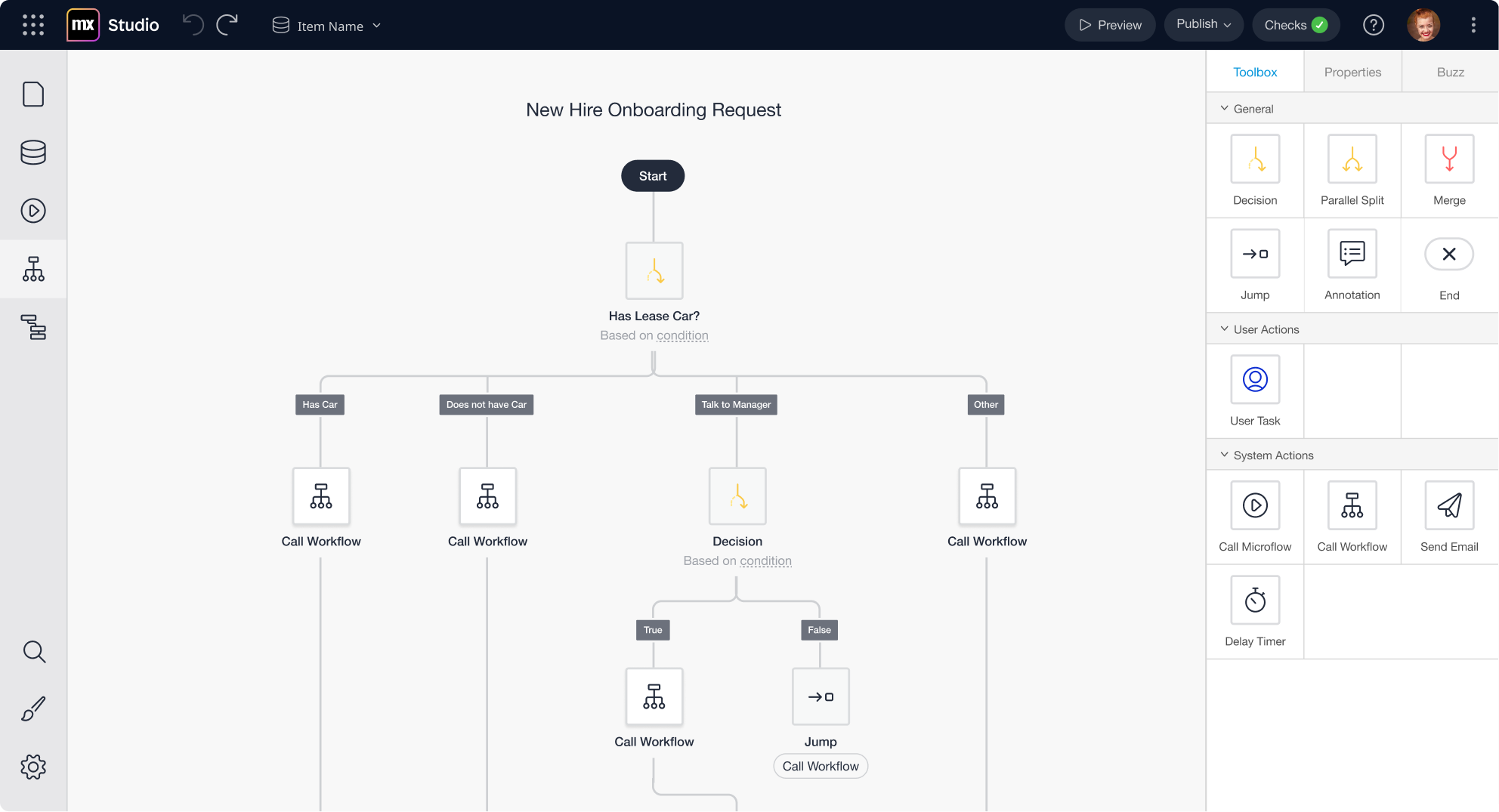Select Decision node under Talk to Manager
The height and width of the screenshot is (812, 1499).
(x=737, y=496)
